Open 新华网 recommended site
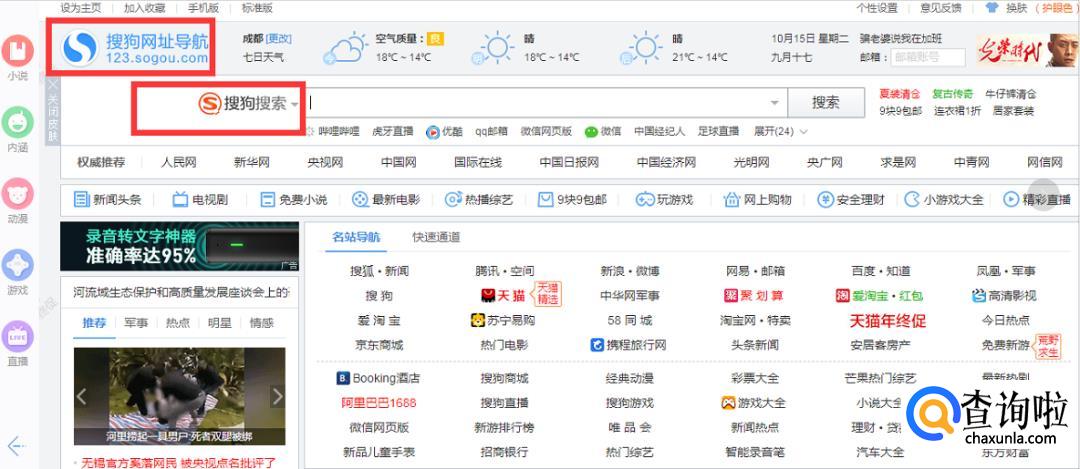The width and height of the screenshot is (1080, 469). pyautogui.click(x=251, y=163)
